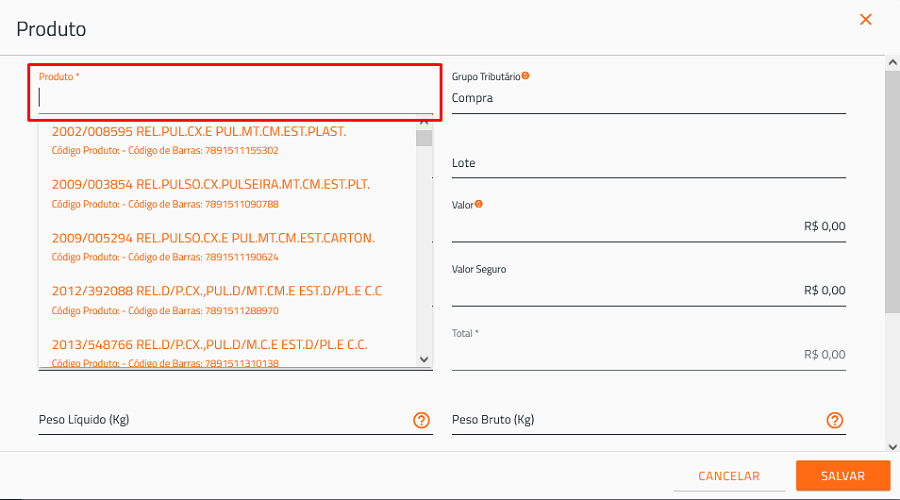Click barcode text 7891511288970

point(242,311)
